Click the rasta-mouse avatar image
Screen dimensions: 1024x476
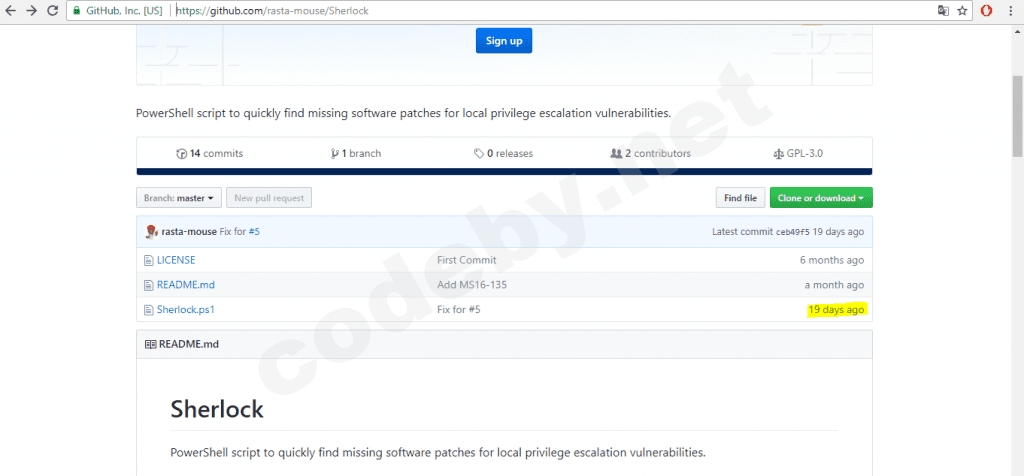coord(152,231)
